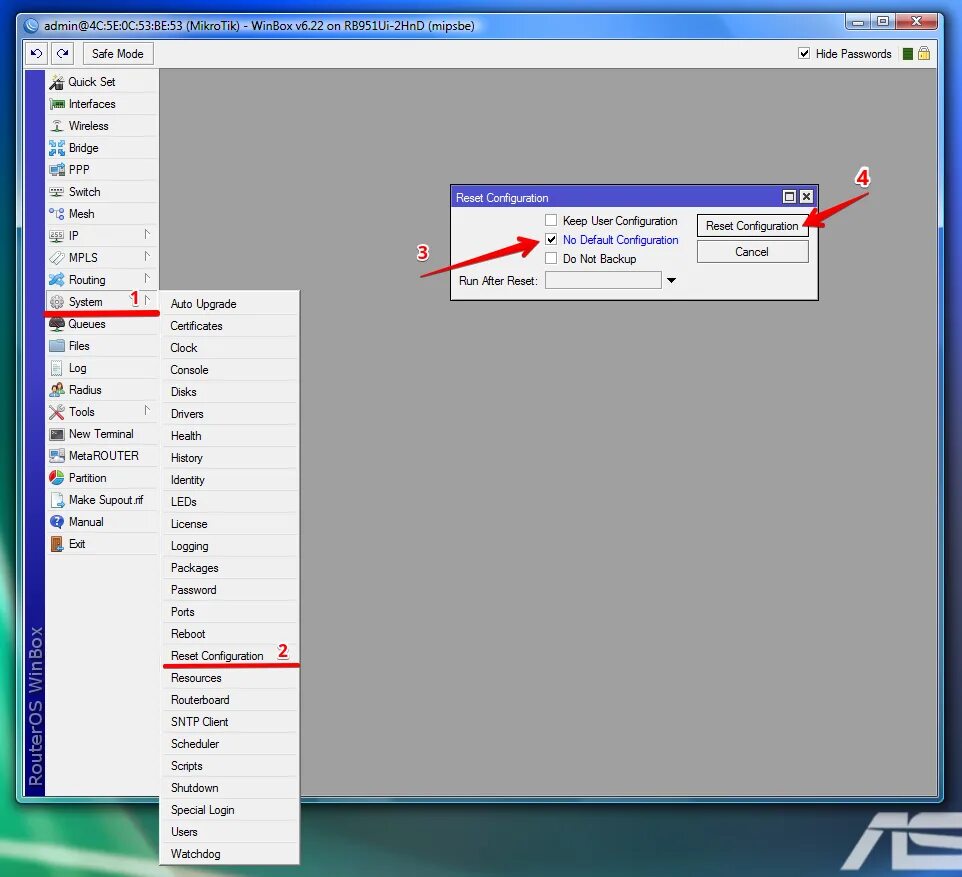Screen dimensions: 962x877
Task: Expand Tools submenu arrow
Action: 147,410
